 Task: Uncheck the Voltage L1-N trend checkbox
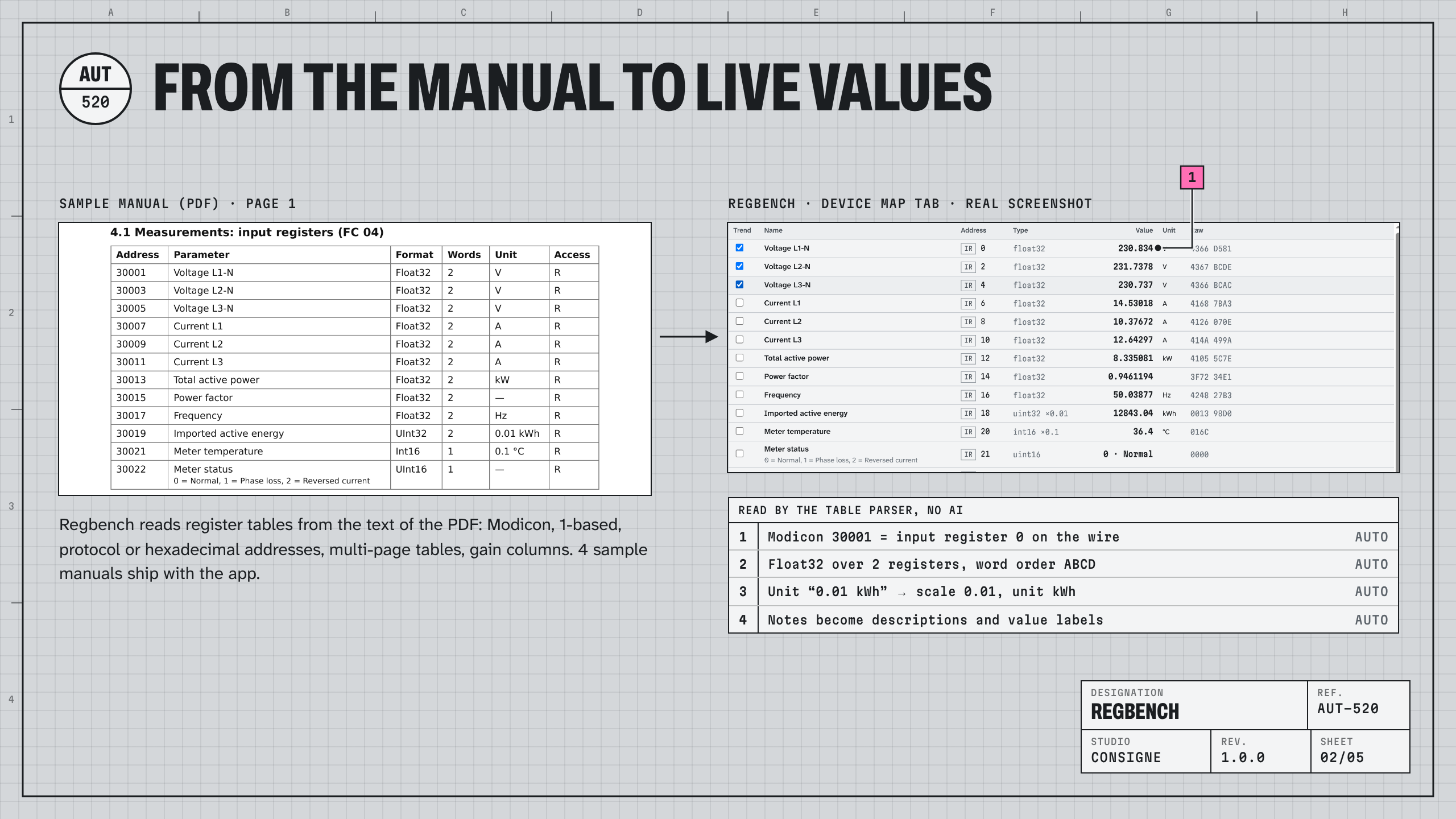[739, 248]
